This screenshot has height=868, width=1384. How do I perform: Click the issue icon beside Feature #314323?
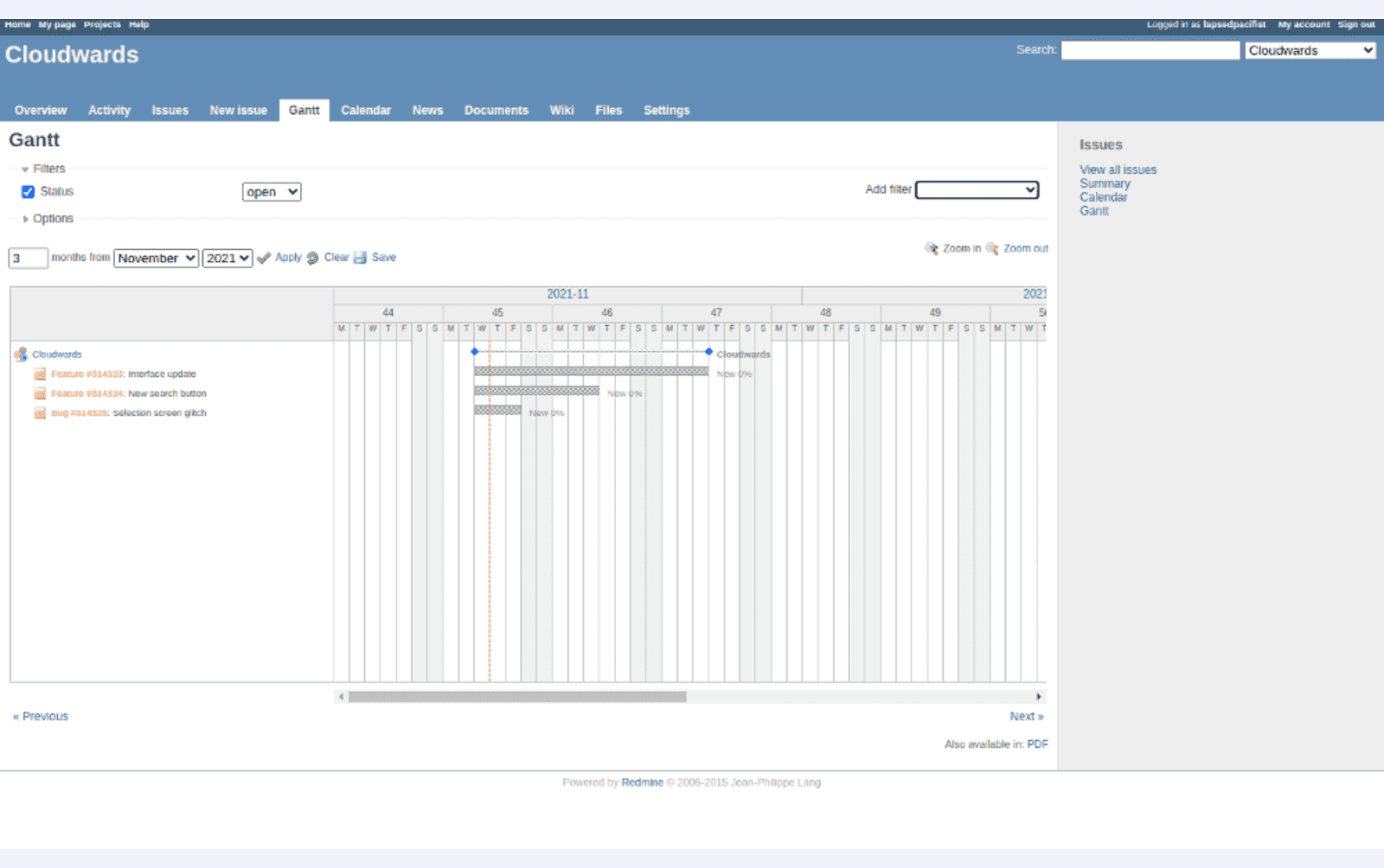(x=40, y=373)
